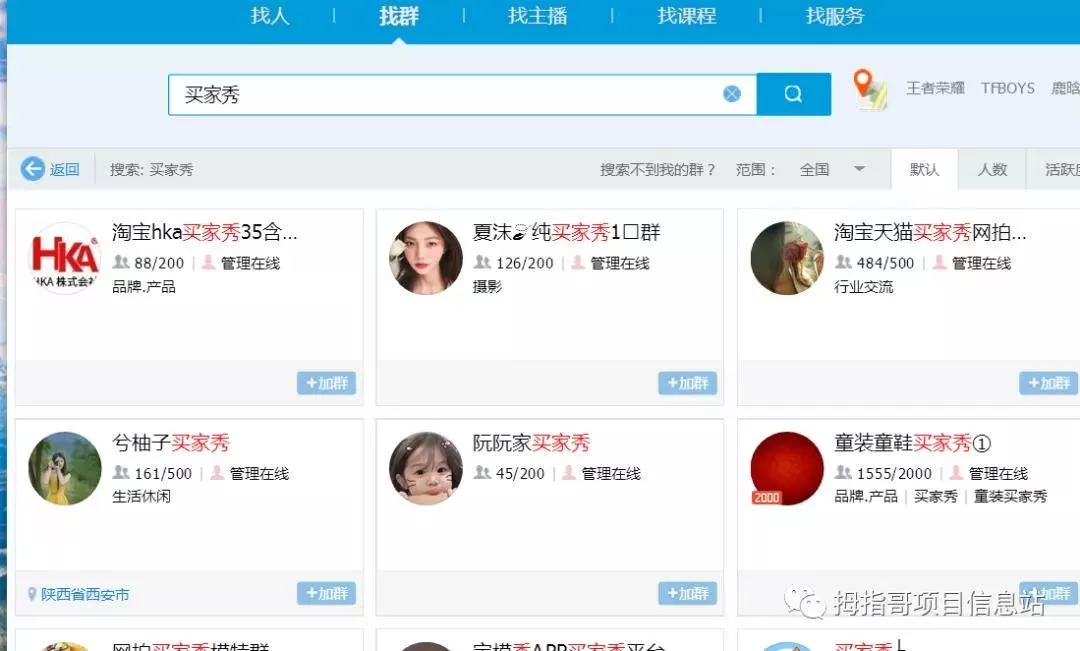The width and height of the screenshot is (1080, 651).
Task: Click the hot search term 王者荣耀
Action: pyautogui.click(x=934, y=88)
